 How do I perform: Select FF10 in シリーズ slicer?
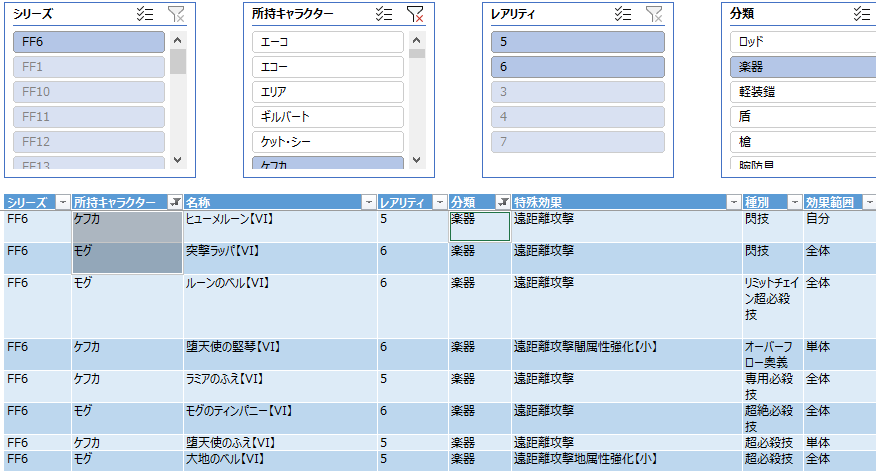[89, 92]
